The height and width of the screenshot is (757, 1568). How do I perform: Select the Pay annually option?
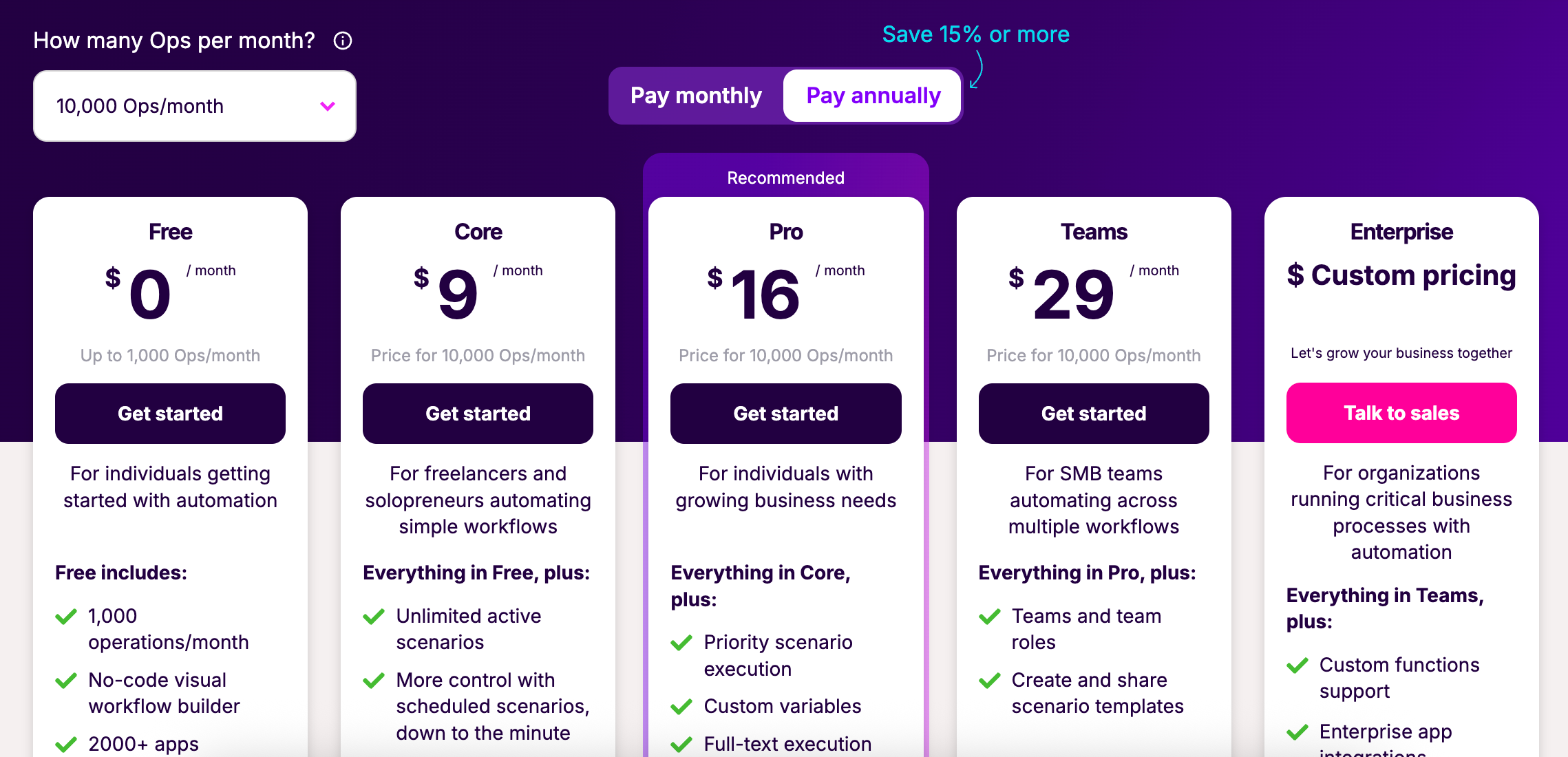[873, 96]
